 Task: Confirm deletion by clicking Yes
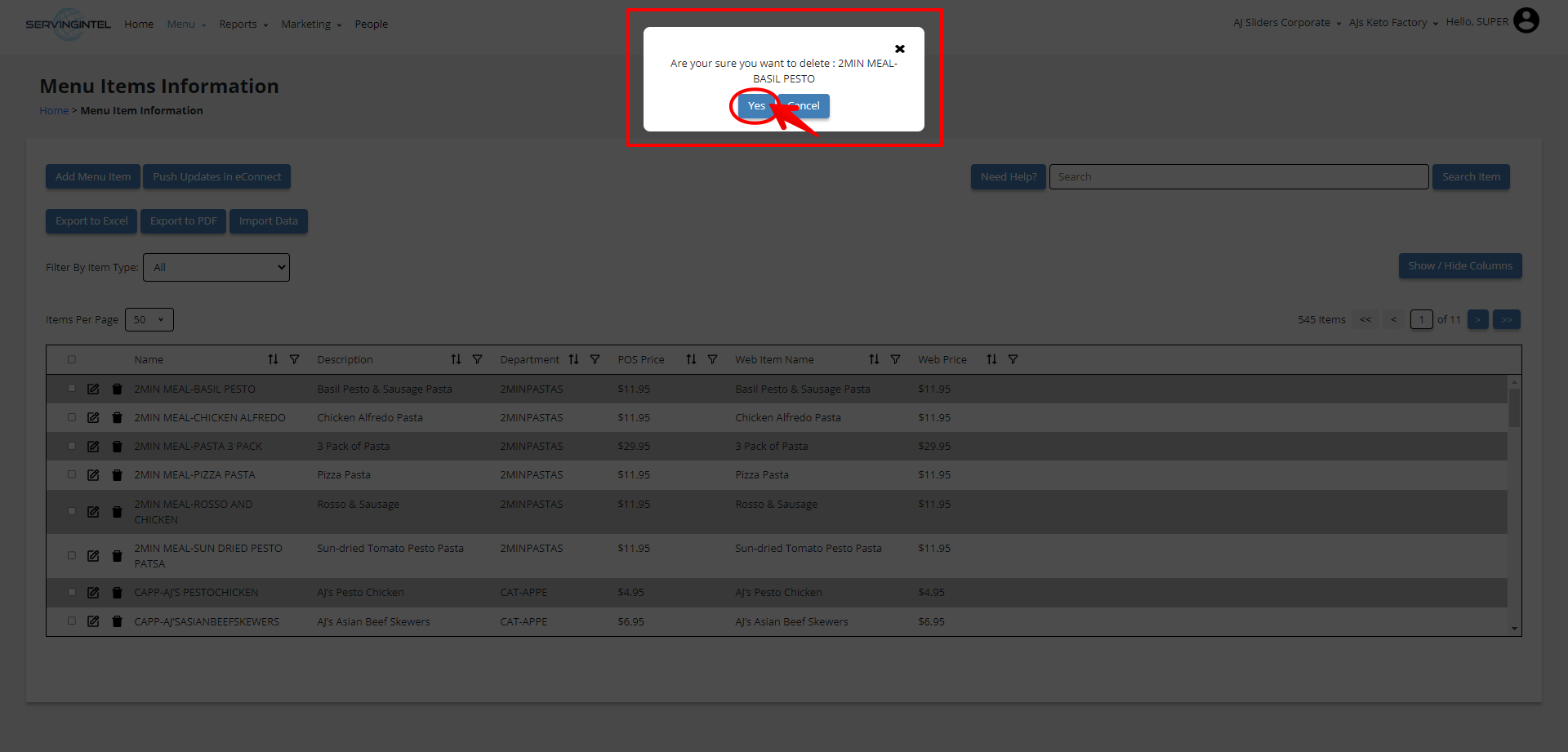pyautogui.click(x=755, y=106)
